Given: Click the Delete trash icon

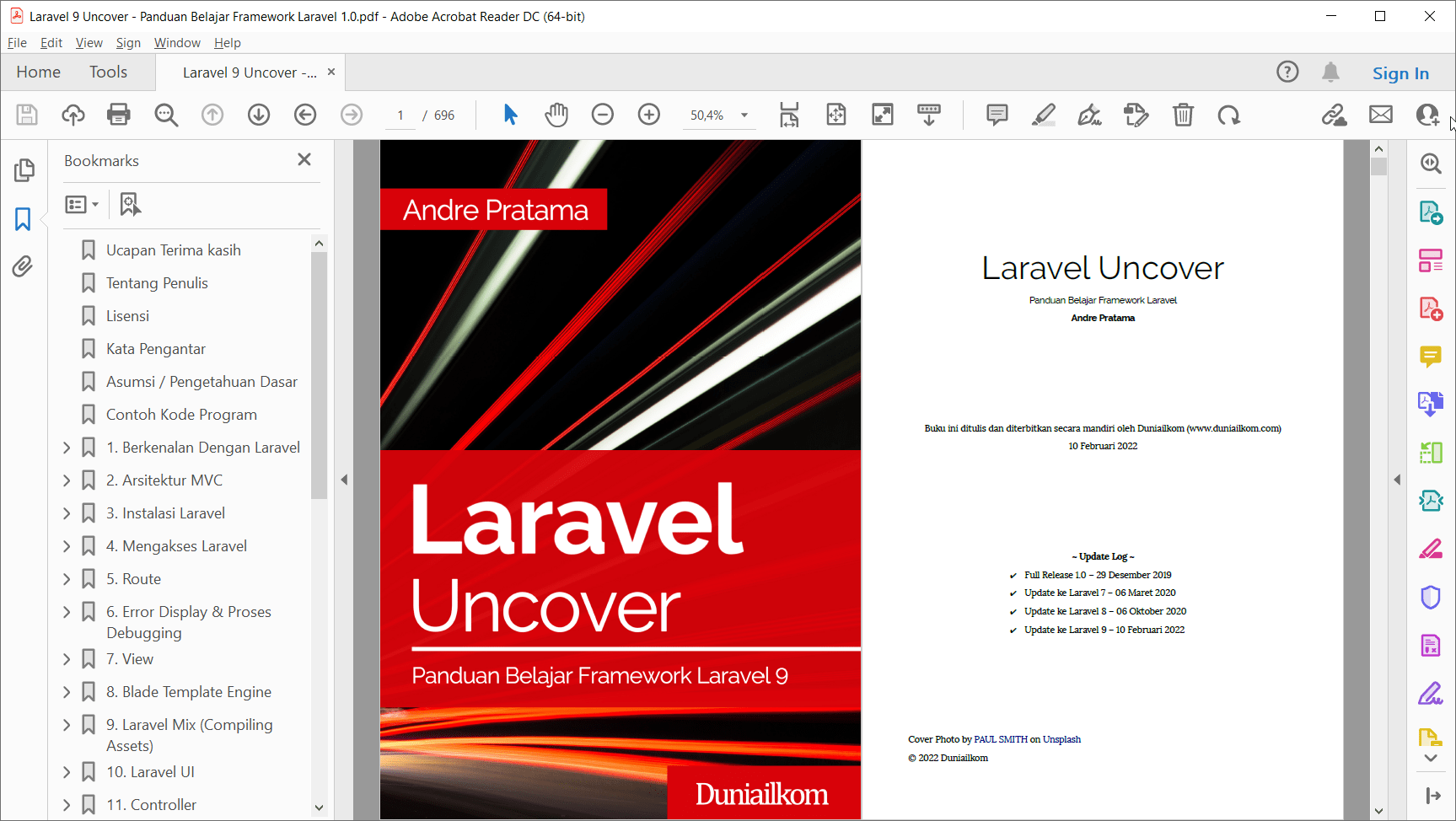Looking at the screenshot, I should 1184,115.
